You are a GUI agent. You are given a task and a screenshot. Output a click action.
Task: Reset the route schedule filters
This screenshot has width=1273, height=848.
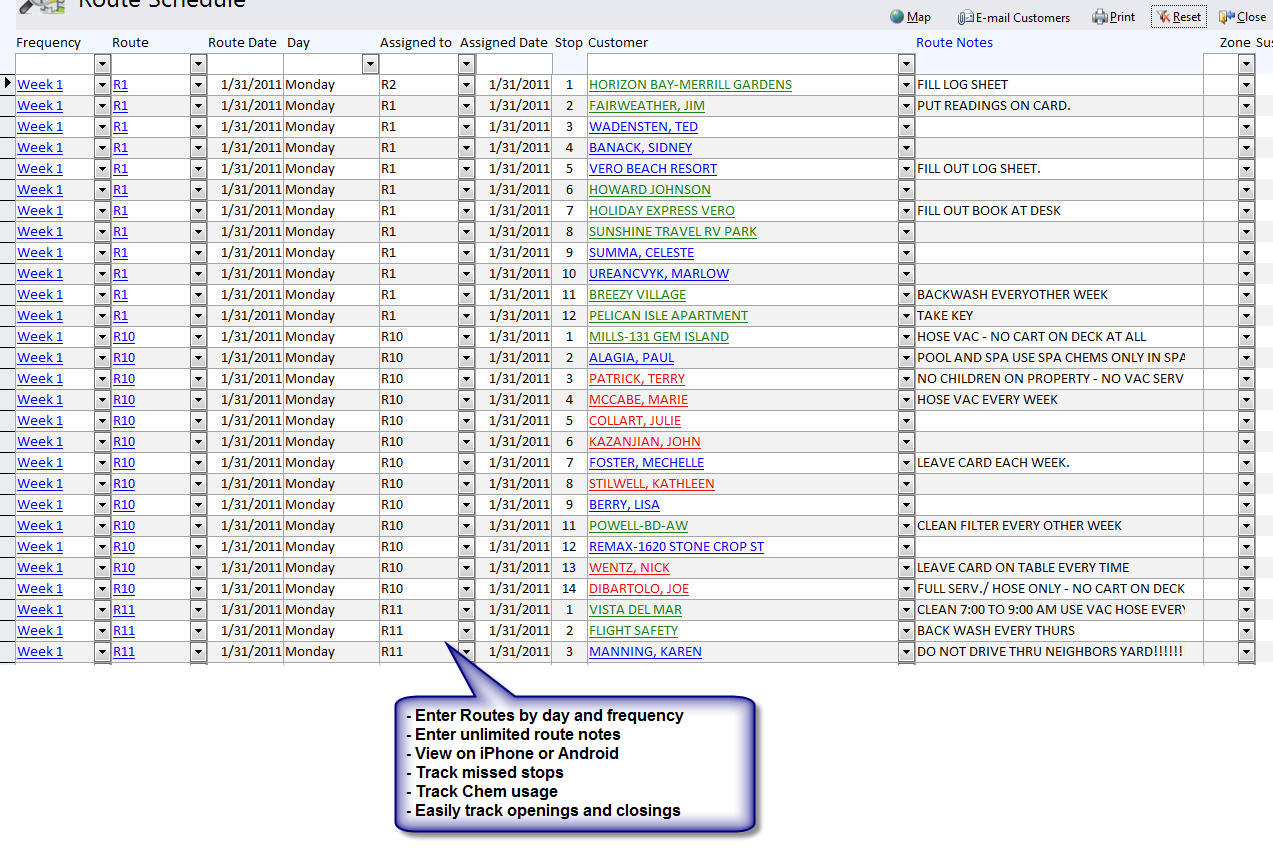1178,17
